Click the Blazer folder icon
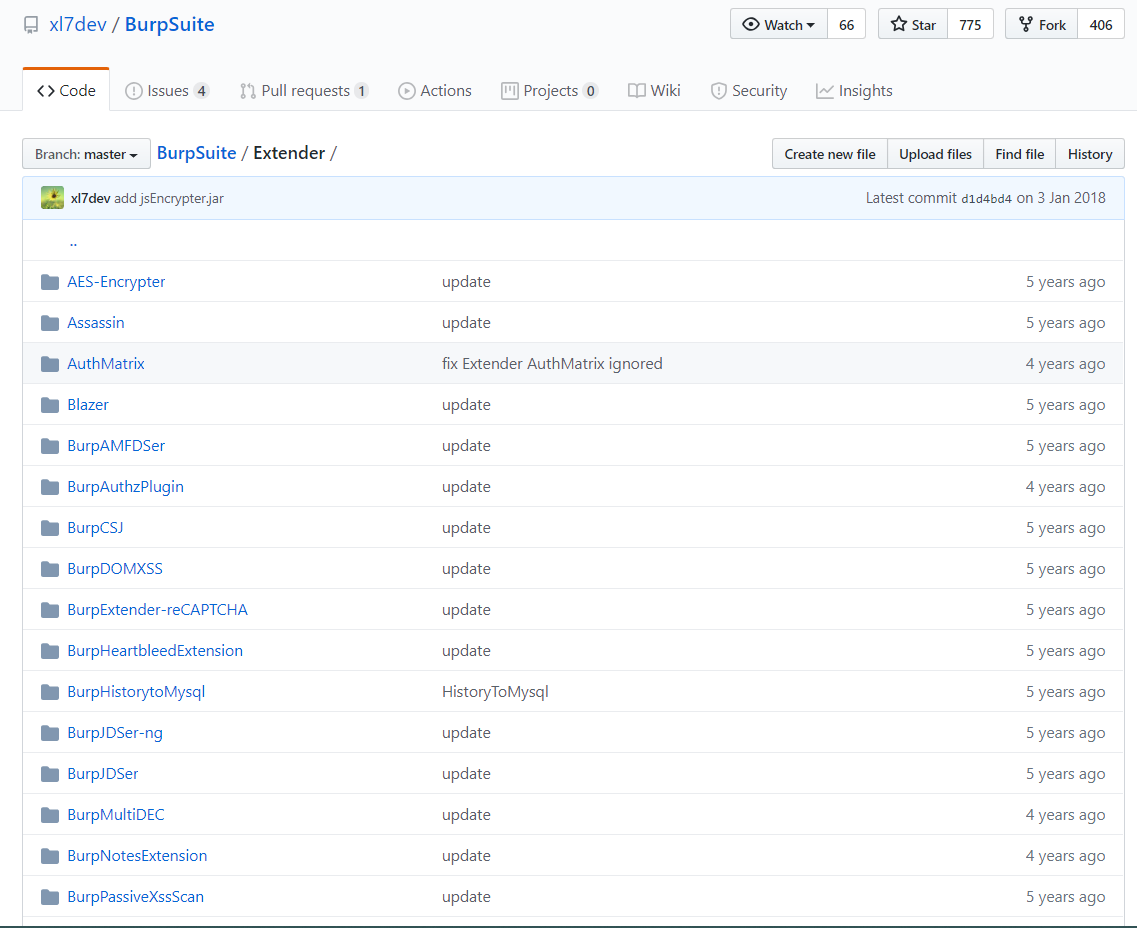This screenshot has height=928, width=1137. (50, 405)
